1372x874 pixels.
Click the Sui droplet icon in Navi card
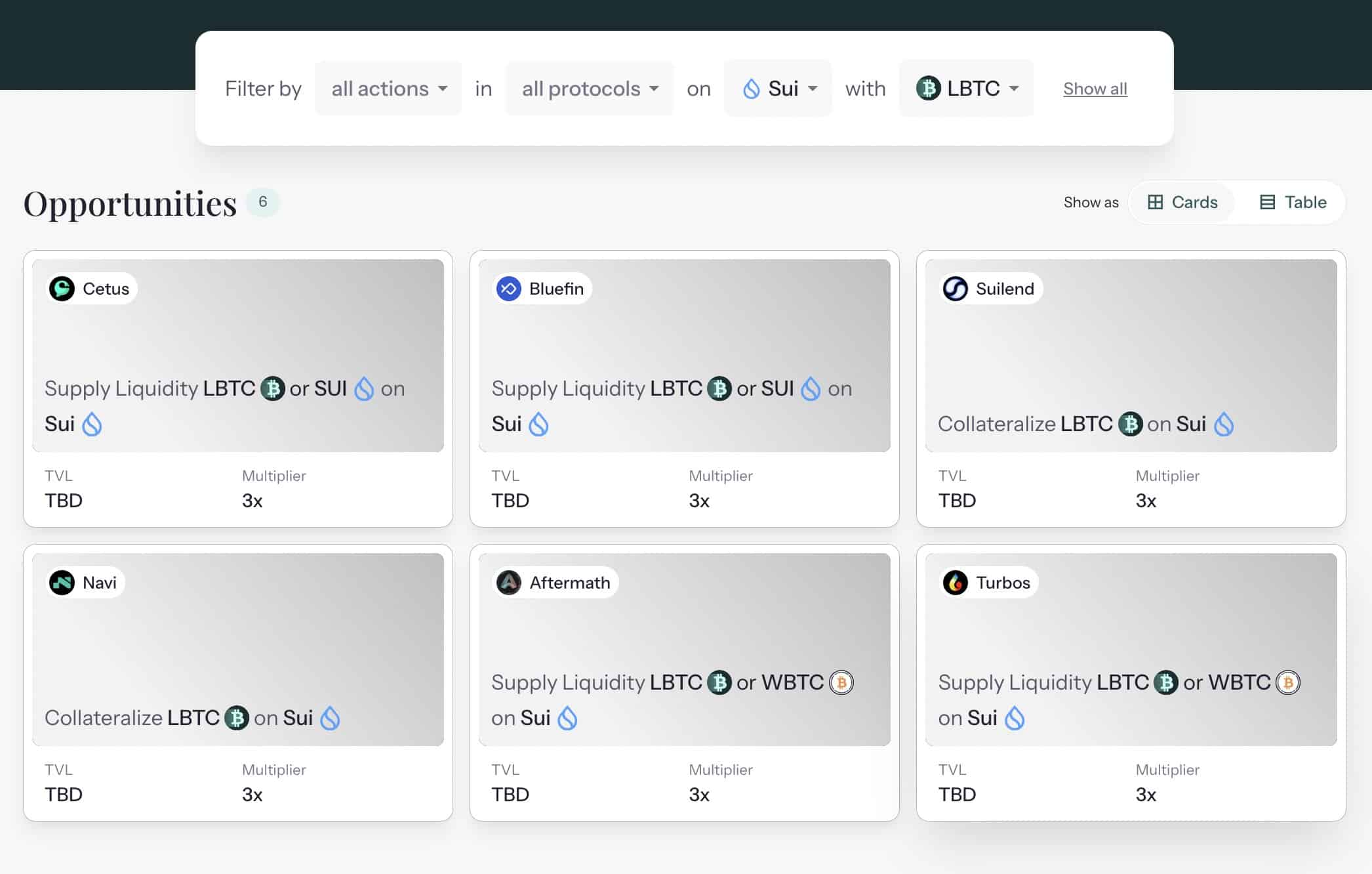click(x=330, y=718)
